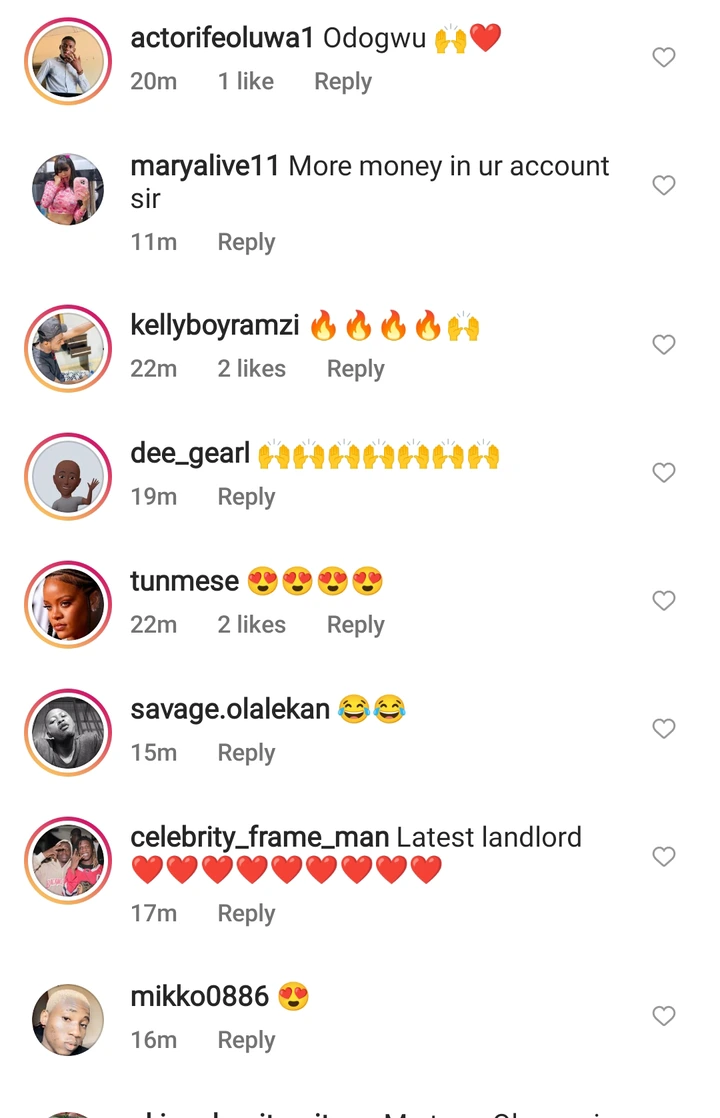Open savage.olalekan's username profile
This screenshot has height=1118, width=720.
230,709
